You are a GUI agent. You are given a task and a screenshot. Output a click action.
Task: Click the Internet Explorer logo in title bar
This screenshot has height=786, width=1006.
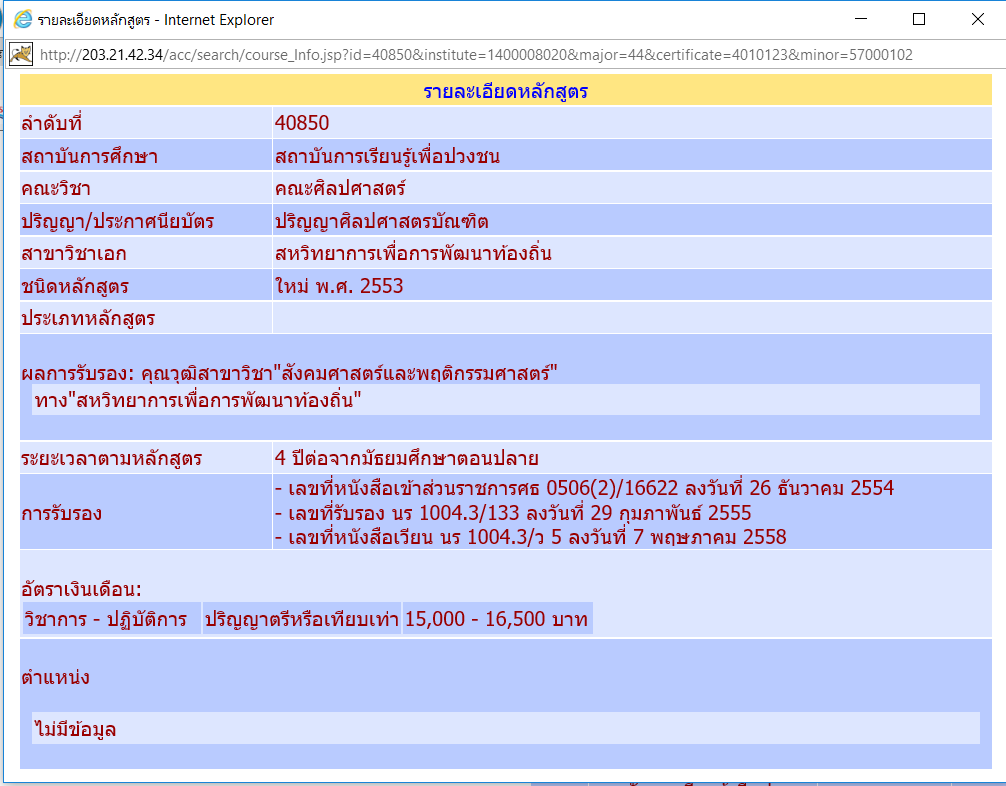coord(22,19)
